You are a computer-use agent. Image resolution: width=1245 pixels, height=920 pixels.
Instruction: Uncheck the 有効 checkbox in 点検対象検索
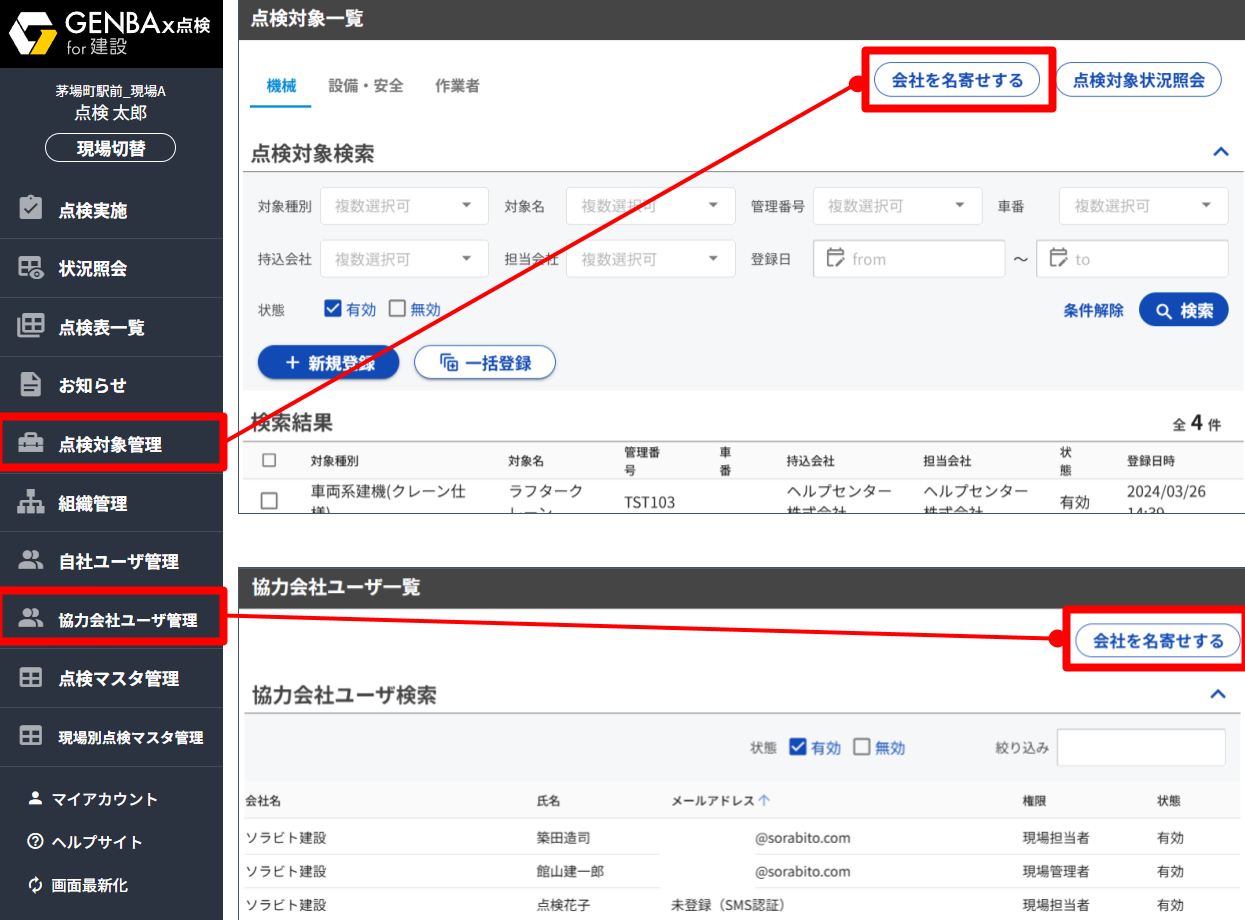click(x=334, y=309)
